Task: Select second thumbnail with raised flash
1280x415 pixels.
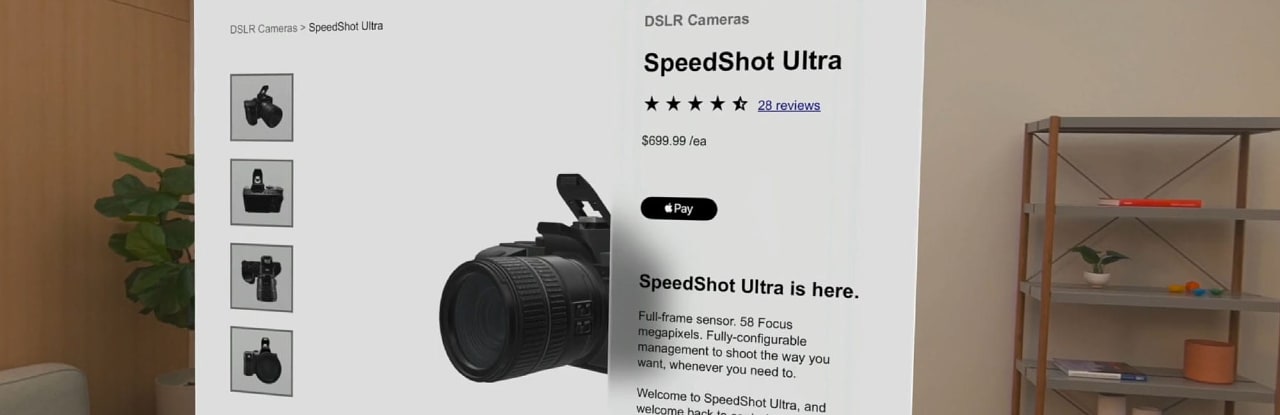Action: point(262,193)
